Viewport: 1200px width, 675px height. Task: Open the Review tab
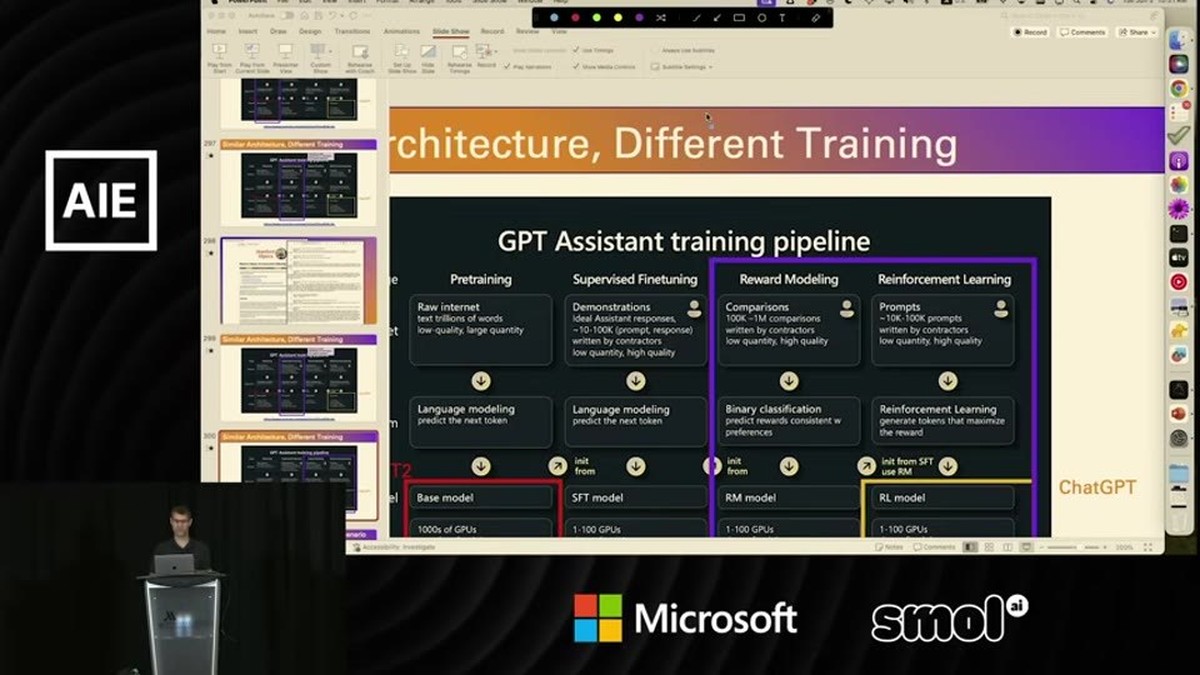(x=527, y=31)
